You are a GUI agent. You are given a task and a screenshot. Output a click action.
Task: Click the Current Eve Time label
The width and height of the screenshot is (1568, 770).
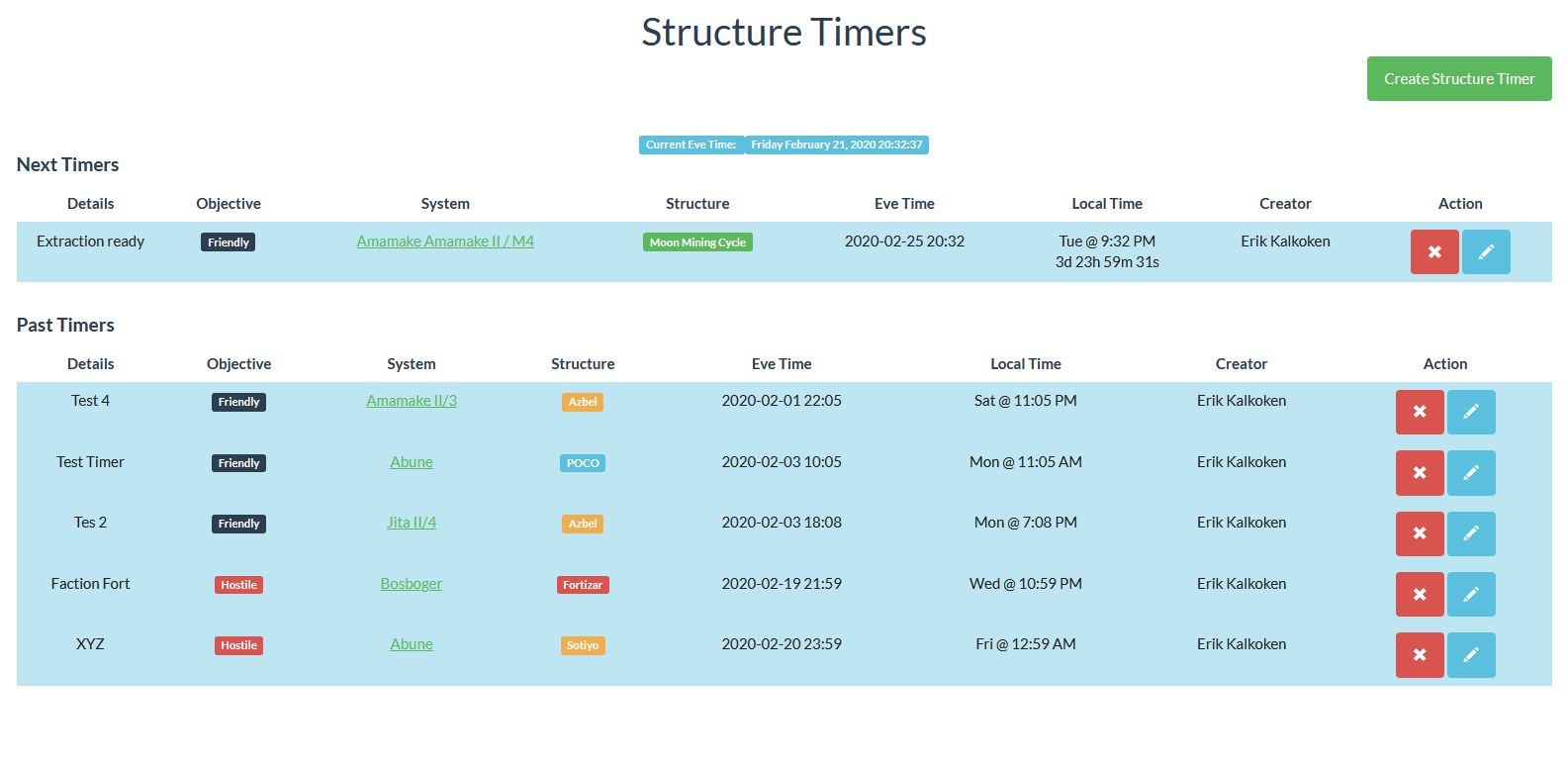pyautogui.click(x=691, y=144)
